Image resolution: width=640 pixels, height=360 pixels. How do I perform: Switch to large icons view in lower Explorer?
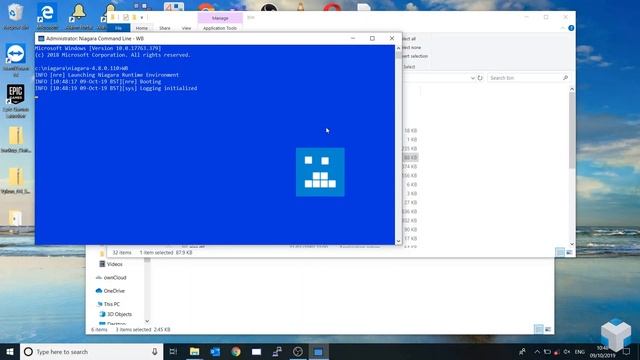(x=548, y=329)
